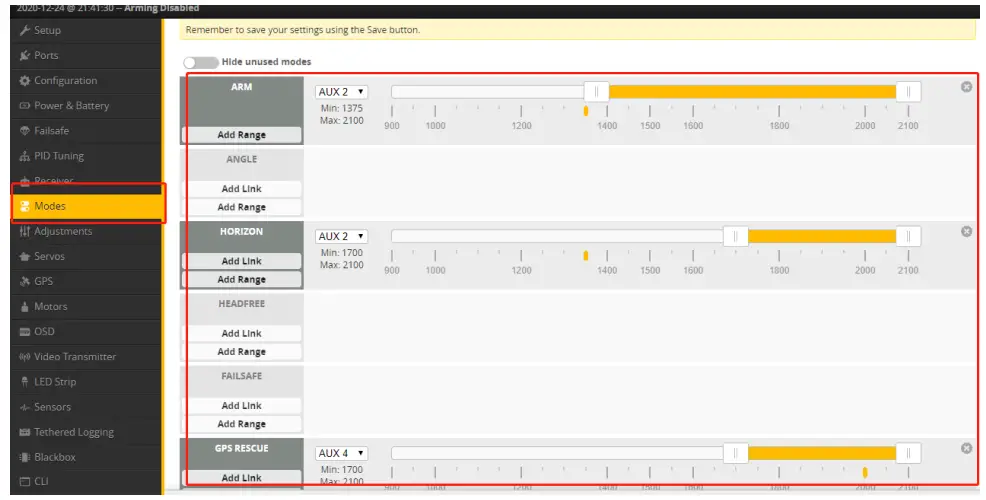This screenshot has width=986, height=500.
Task: Click the LED Strip bulb icon
Action: click(25, 382)
